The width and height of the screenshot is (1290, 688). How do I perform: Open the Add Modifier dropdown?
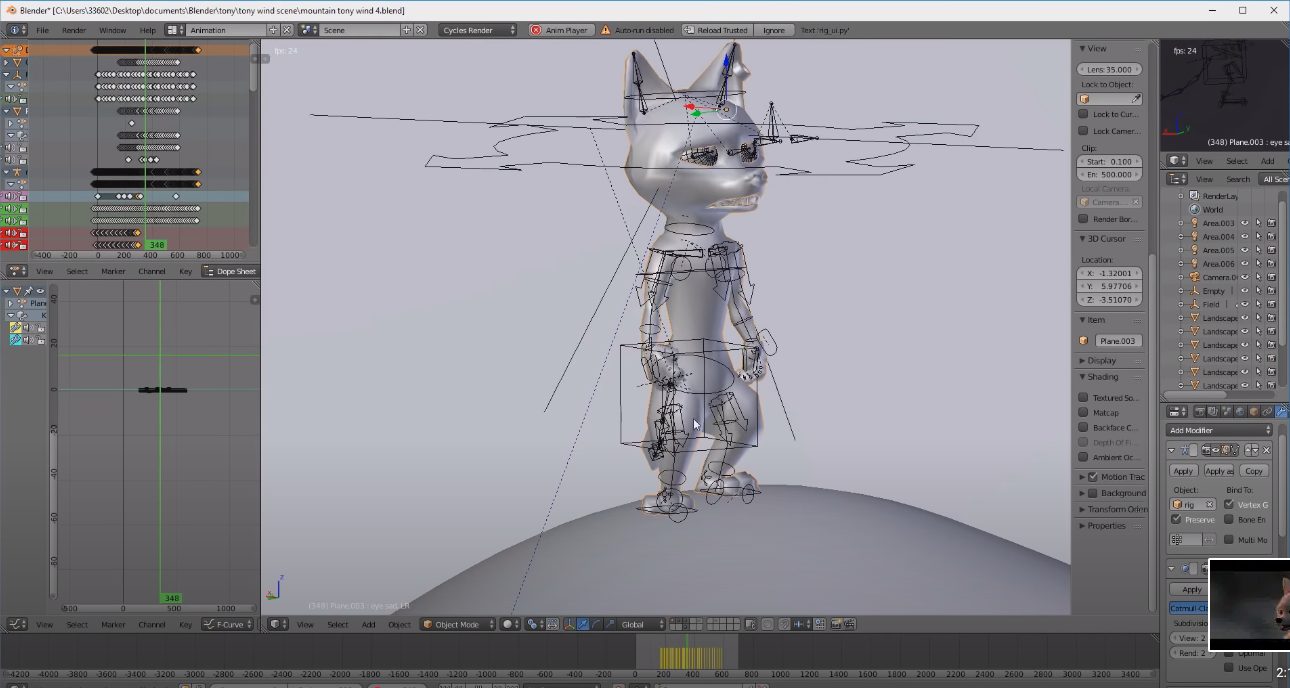click(1218, 429)
